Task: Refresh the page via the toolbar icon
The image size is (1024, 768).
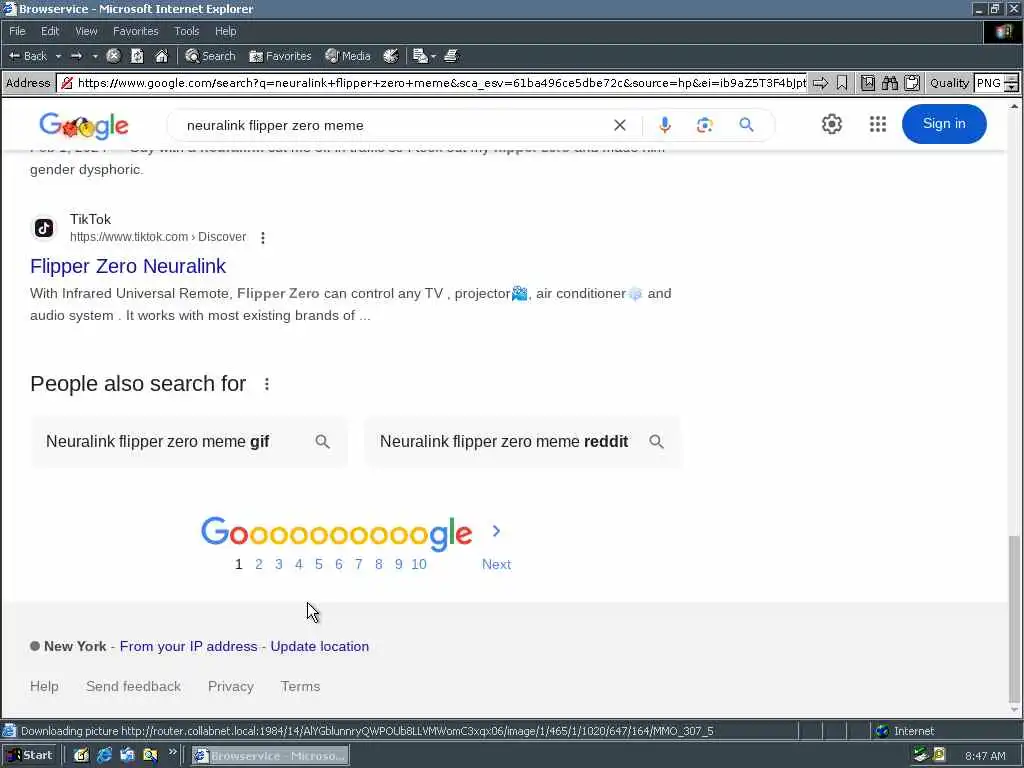Action: (x=137, y=56)
